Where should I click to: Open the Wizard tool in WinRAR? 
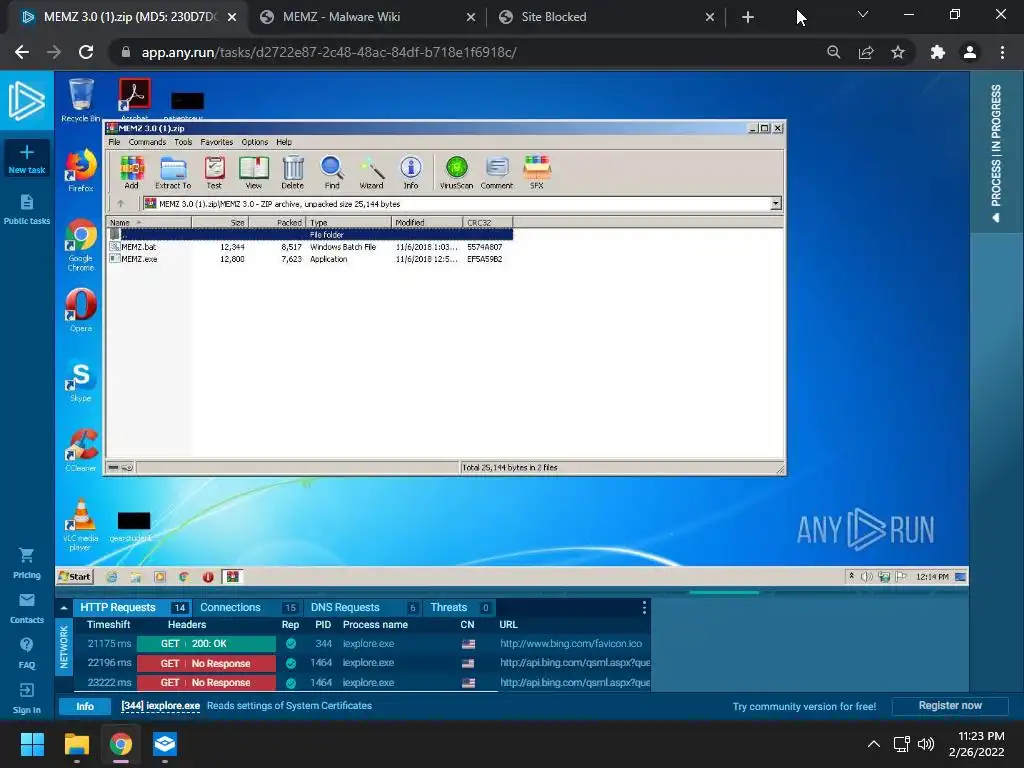tap(372, 172)
